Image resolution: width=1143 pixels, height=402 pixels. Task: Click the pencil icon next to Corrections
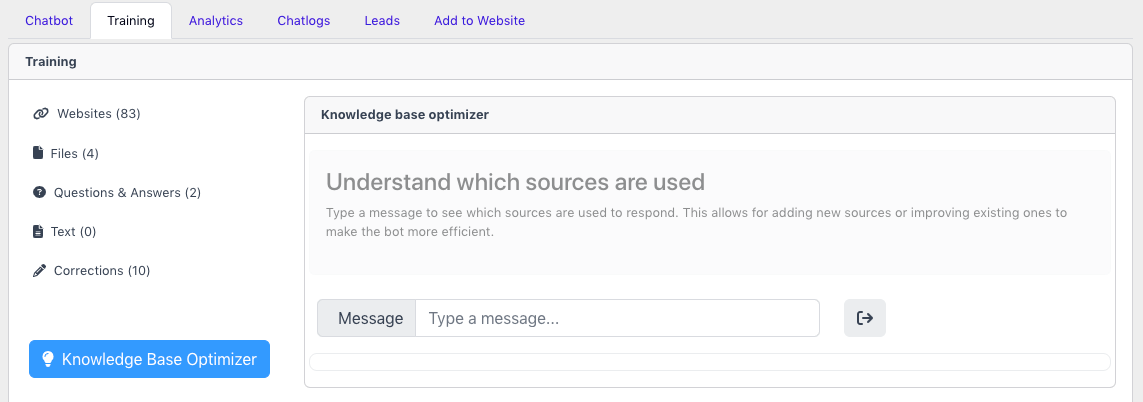(40, 270)
